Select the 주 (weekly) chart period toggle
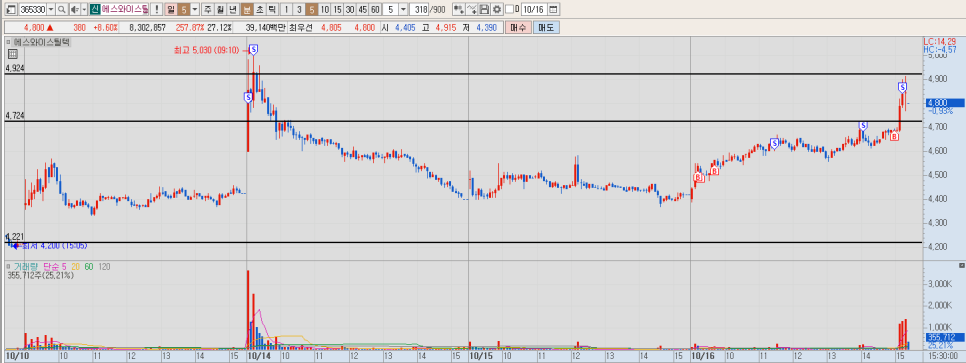 point(208,10)
